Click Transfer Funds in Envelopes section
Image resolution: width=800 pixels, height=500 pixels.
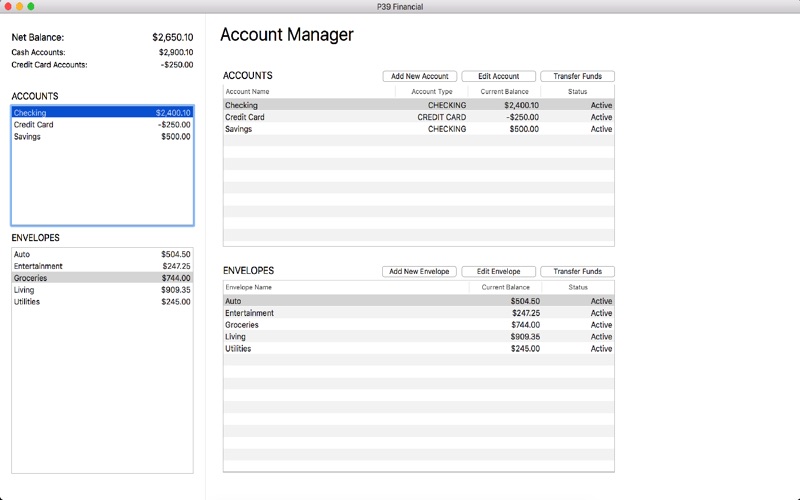[578, 271]
